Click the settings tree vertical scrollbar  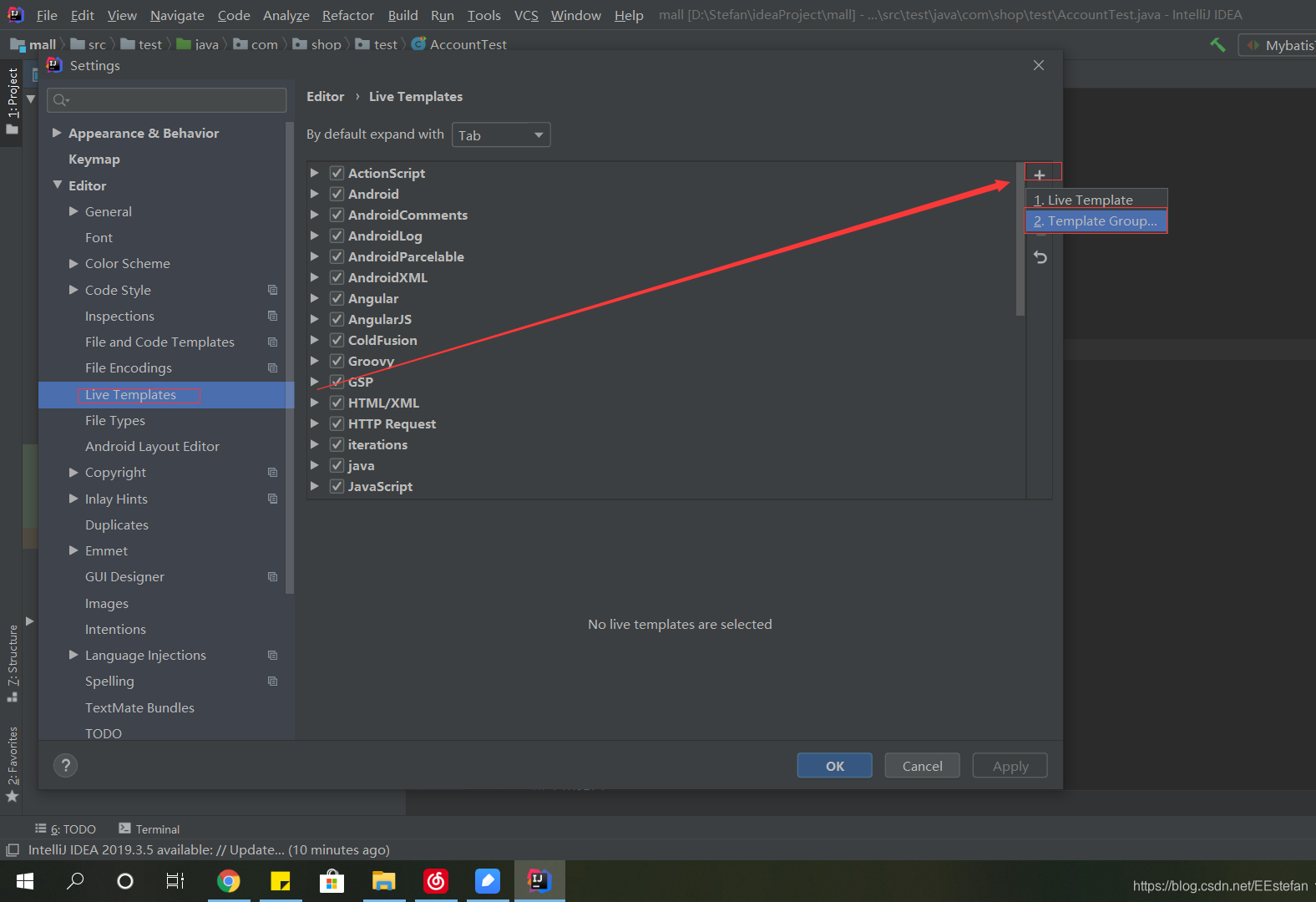click(290, 357)
